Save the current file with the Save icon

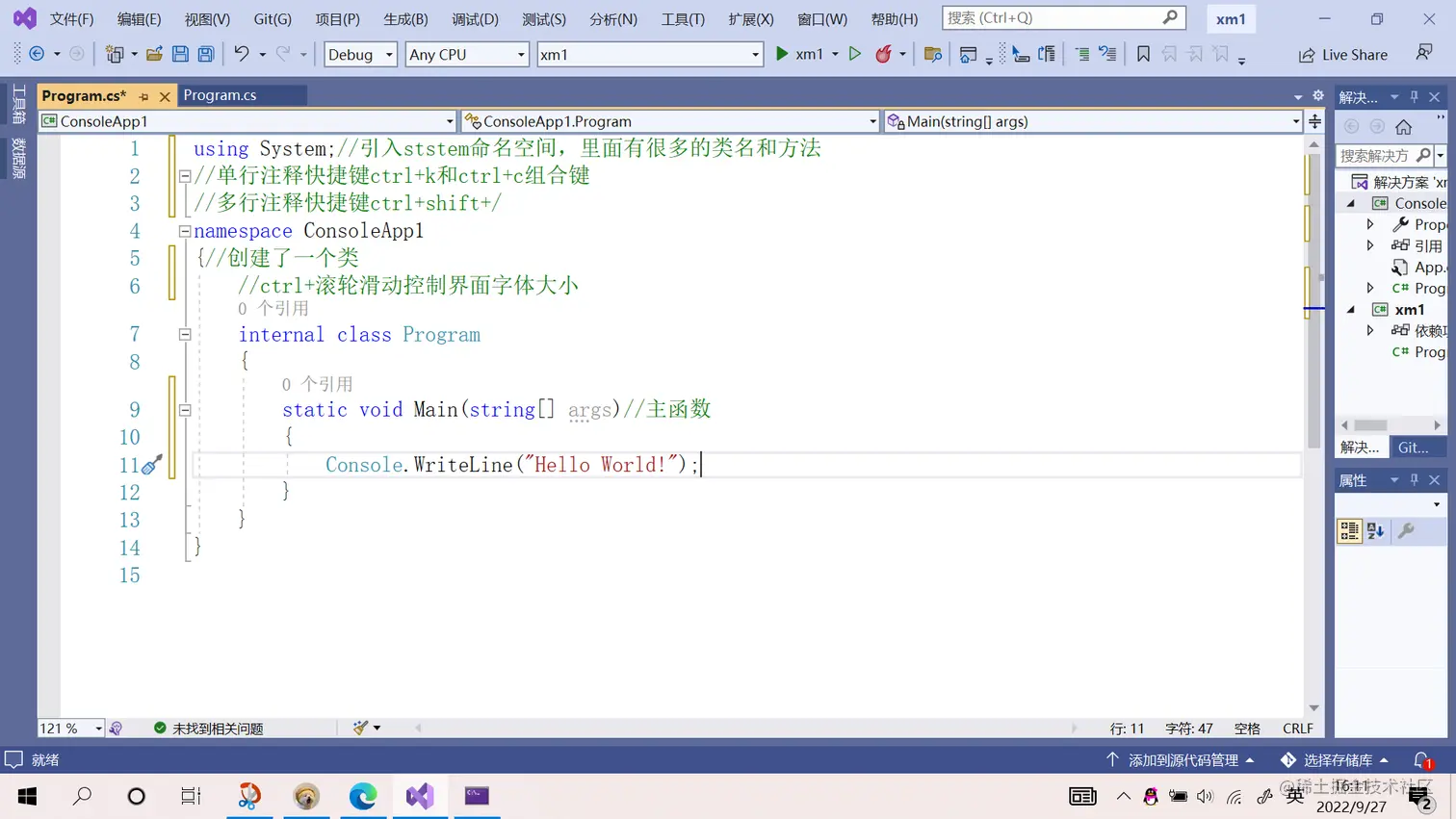[x=180, y=54]
